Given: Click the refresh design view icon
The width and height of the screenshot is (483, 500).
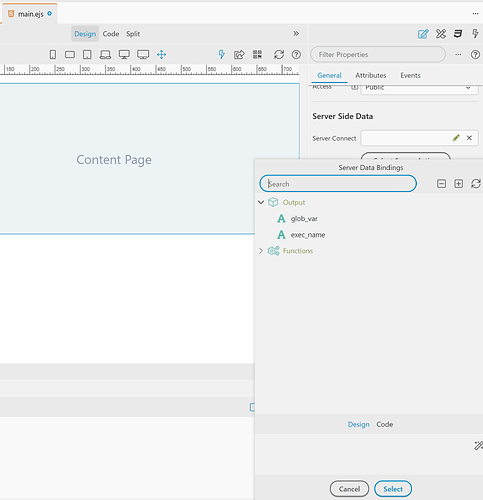Looking at the screenshot, I should [279, 54].
